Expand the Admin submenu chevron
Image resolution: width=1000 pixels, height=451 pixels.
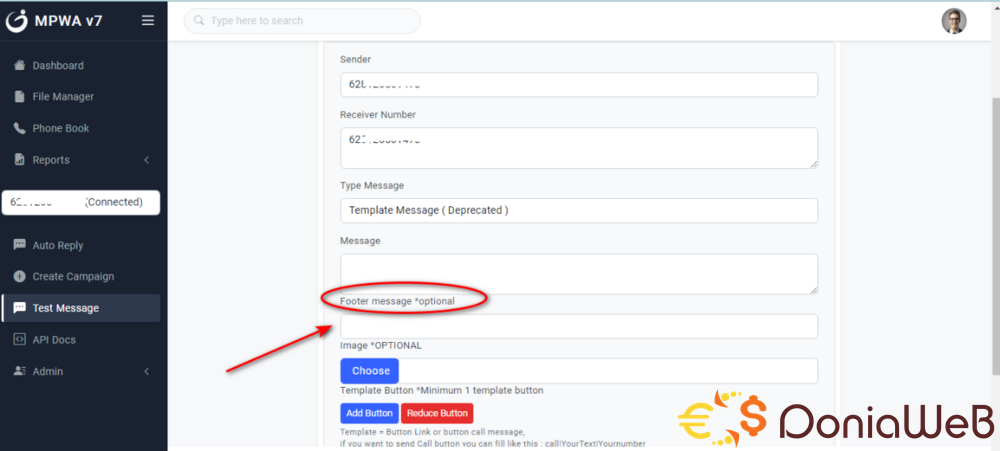tap(146, 371)
